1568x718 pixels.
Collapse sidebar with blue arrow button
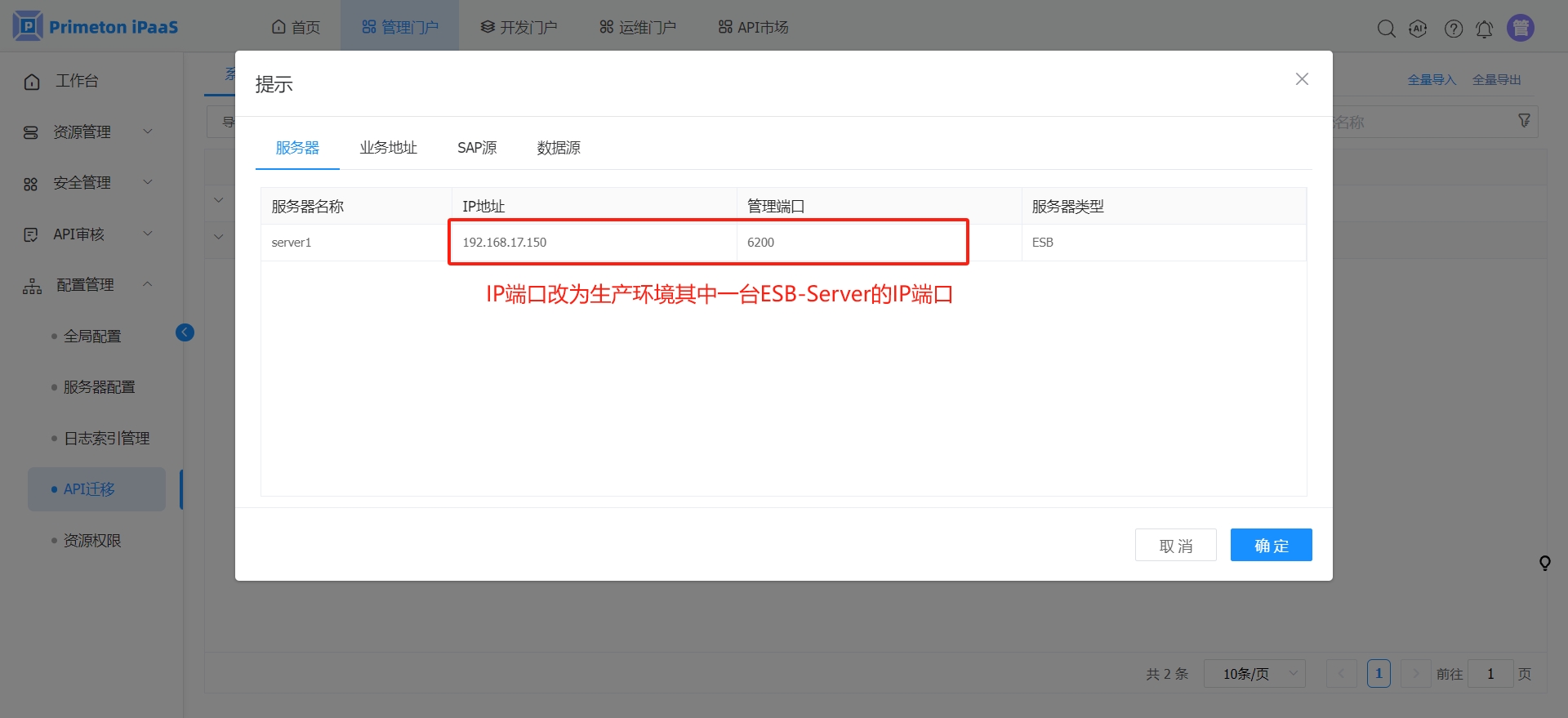[x=185, y=332]
